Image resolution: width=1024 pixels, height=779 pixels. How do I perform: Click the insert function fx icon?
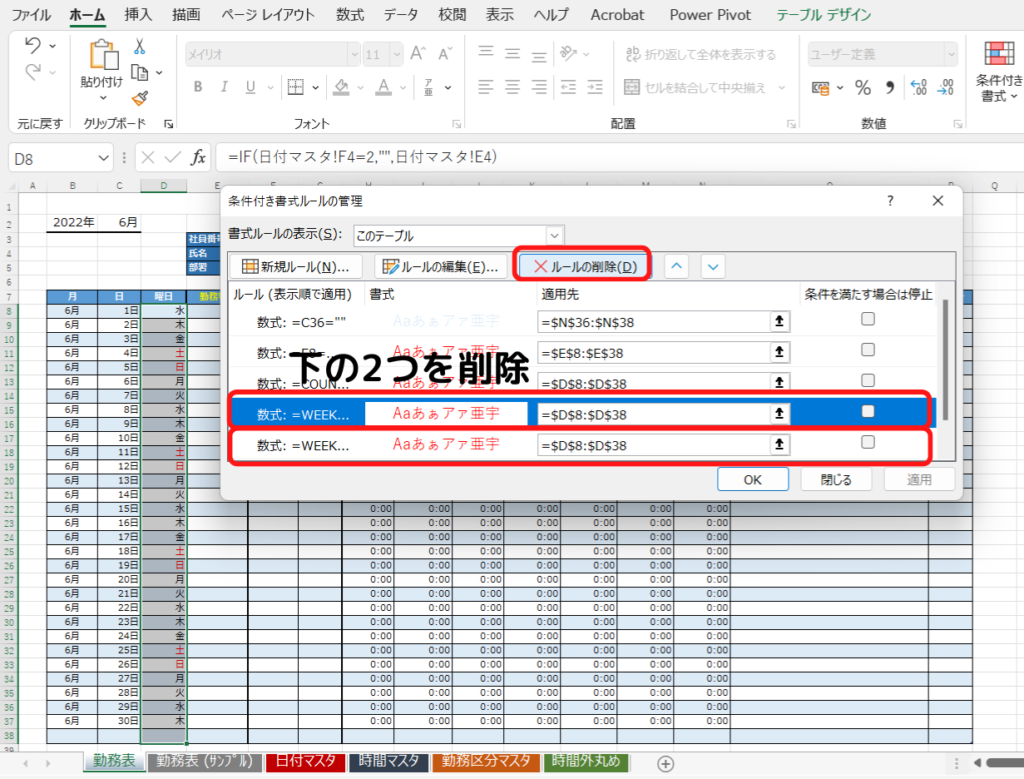198,157
